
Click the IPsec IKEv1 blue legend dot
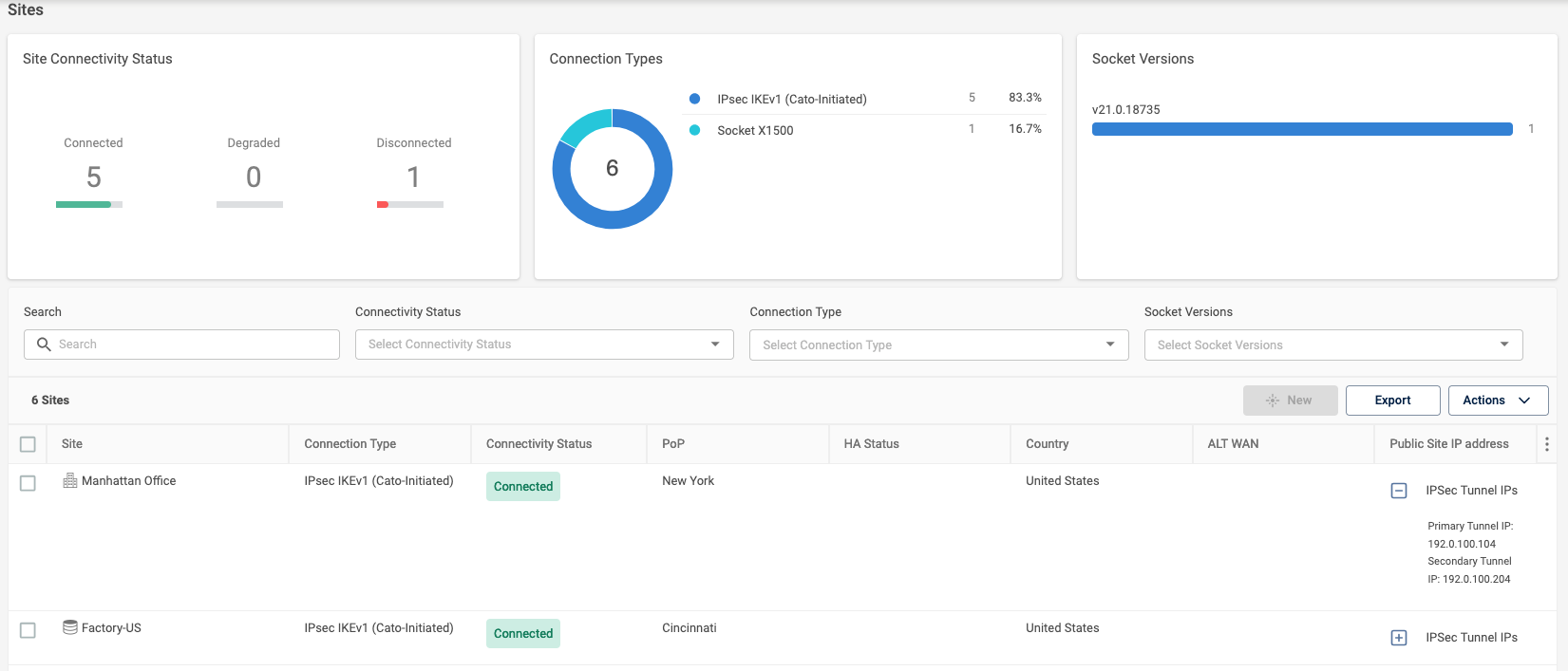[x=695, y=99]
